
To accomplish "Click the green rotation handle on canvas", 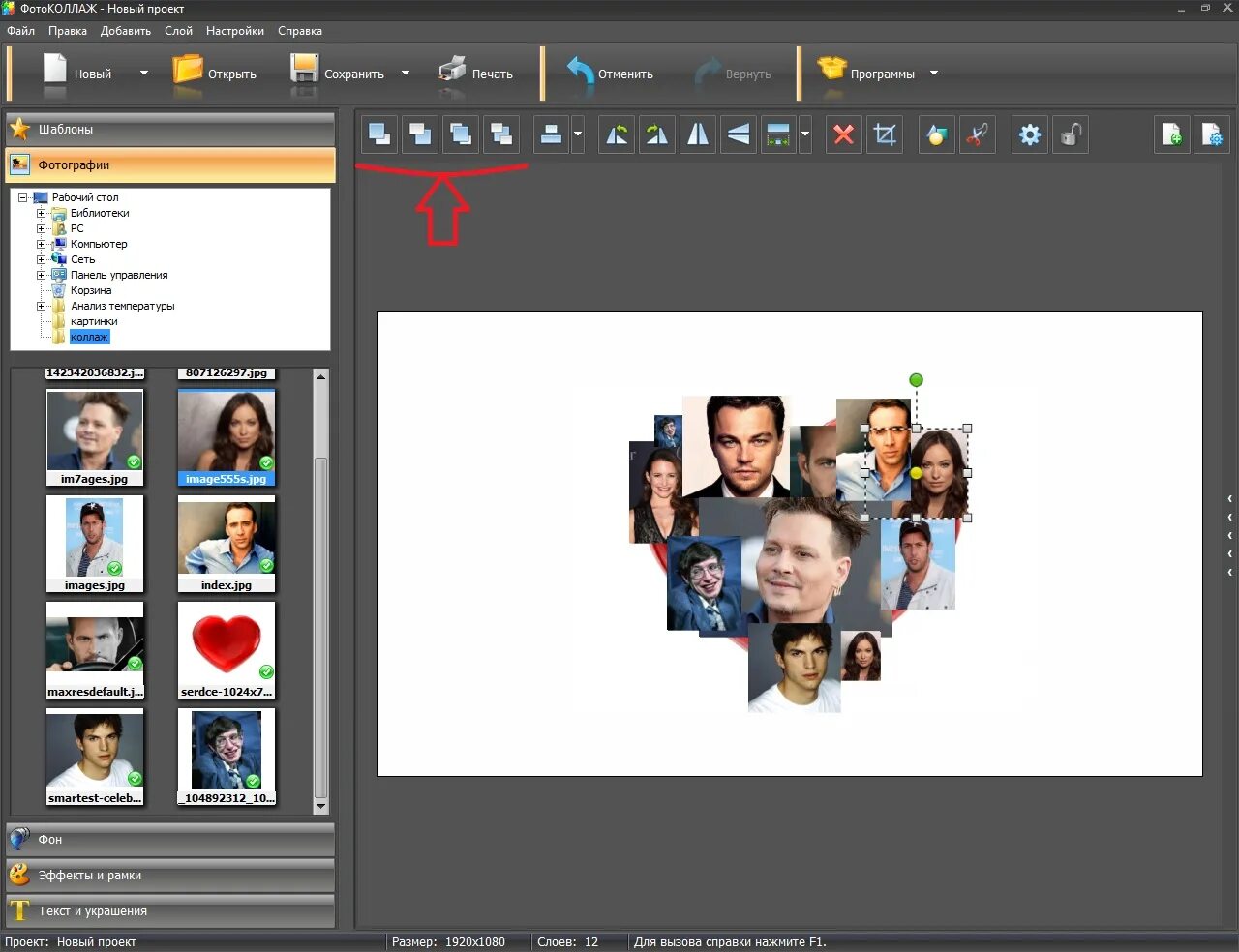I will [x=916, y=380].
